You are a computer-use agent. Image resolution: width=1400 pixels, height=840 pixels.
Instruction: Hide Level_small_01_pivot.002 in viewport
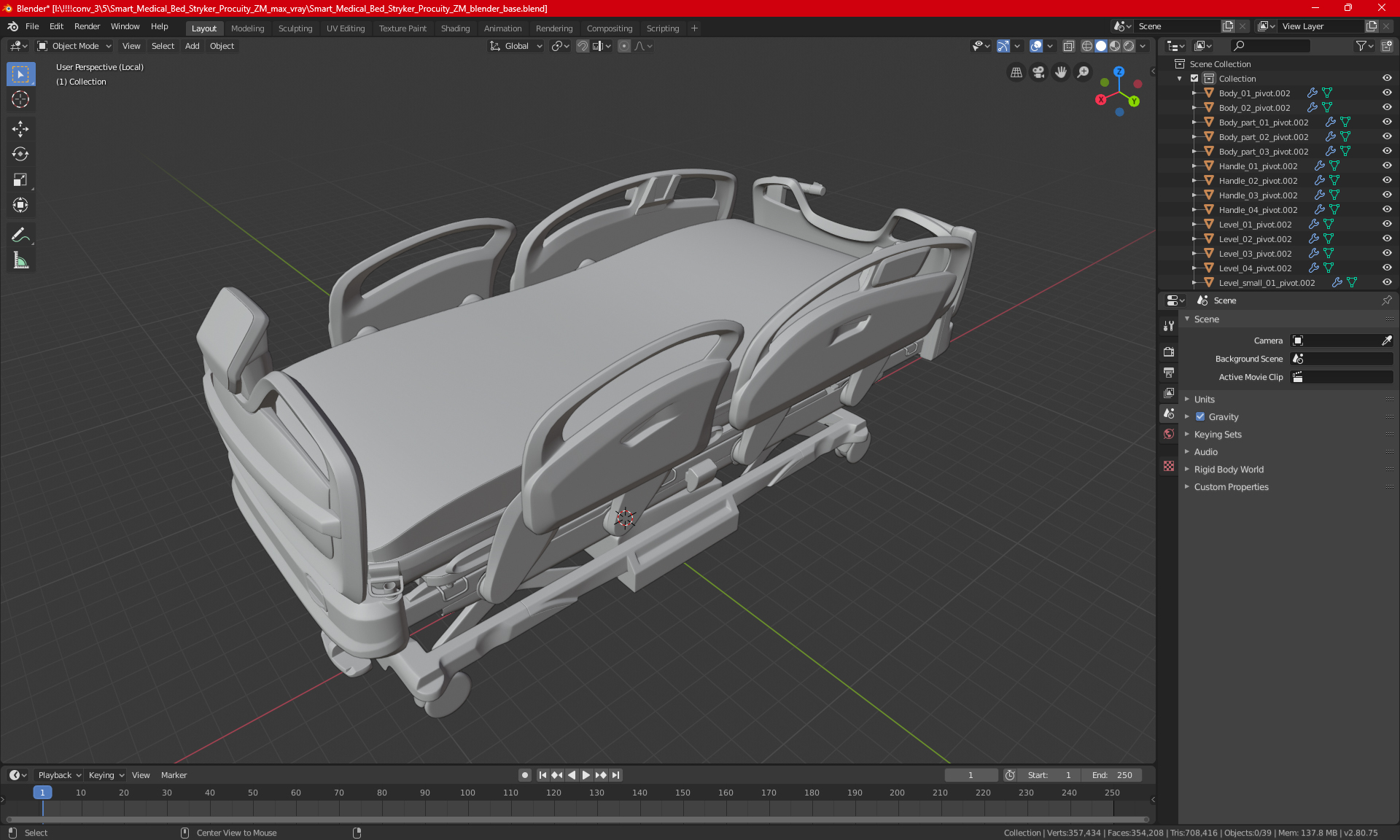[x=1387, y=283]
